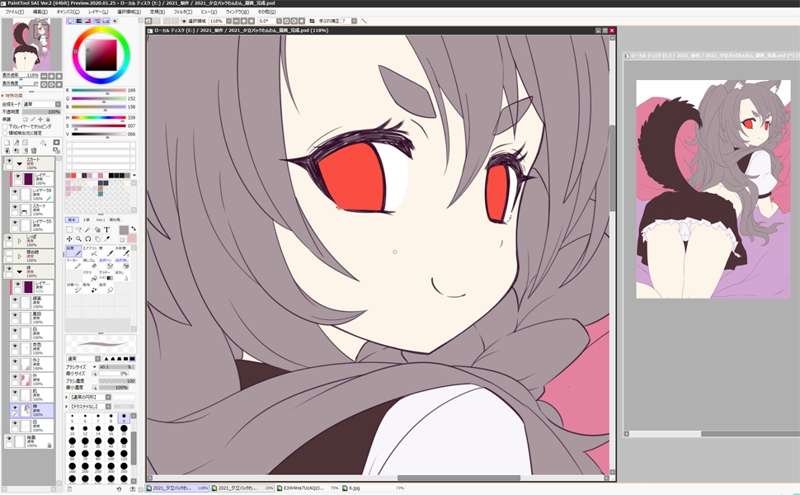Click the swap foreground/background colors icon
The image size is (800, 495).
pos(133,228)
